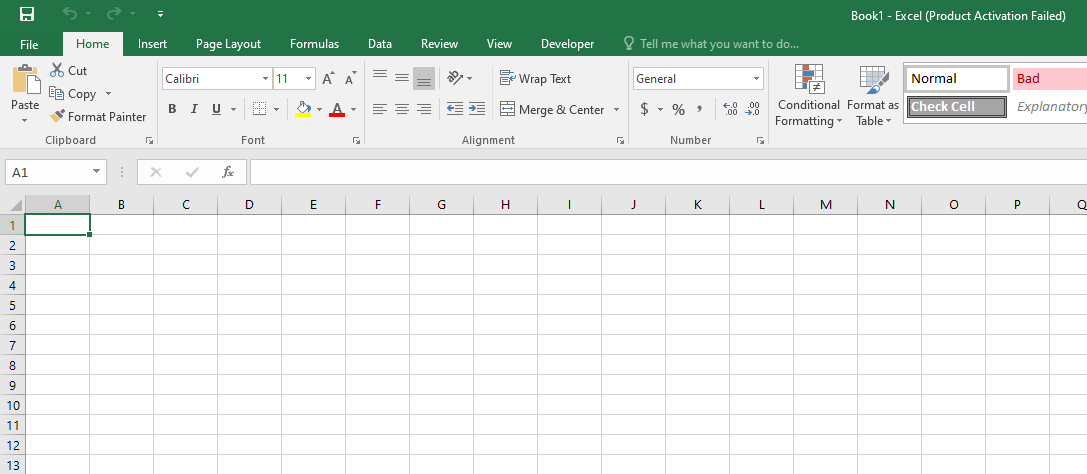This screenshot has width=1087, height=474.
Task: Click the Increase Font Size icon
Action: click(x=328, y=79)
